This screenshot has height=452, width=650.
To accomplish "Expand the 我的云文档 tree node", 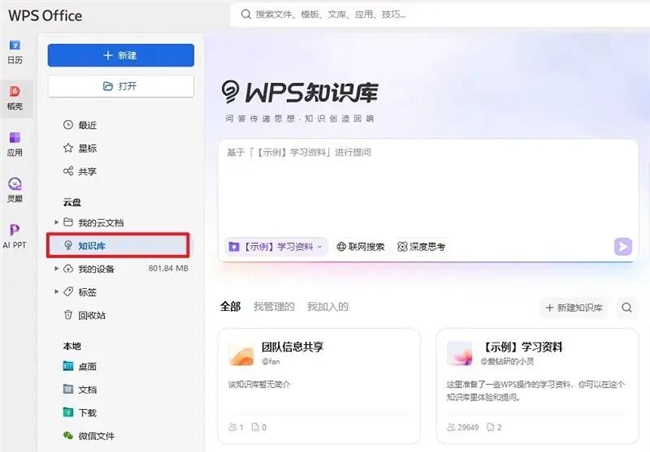I will [56, 222].
